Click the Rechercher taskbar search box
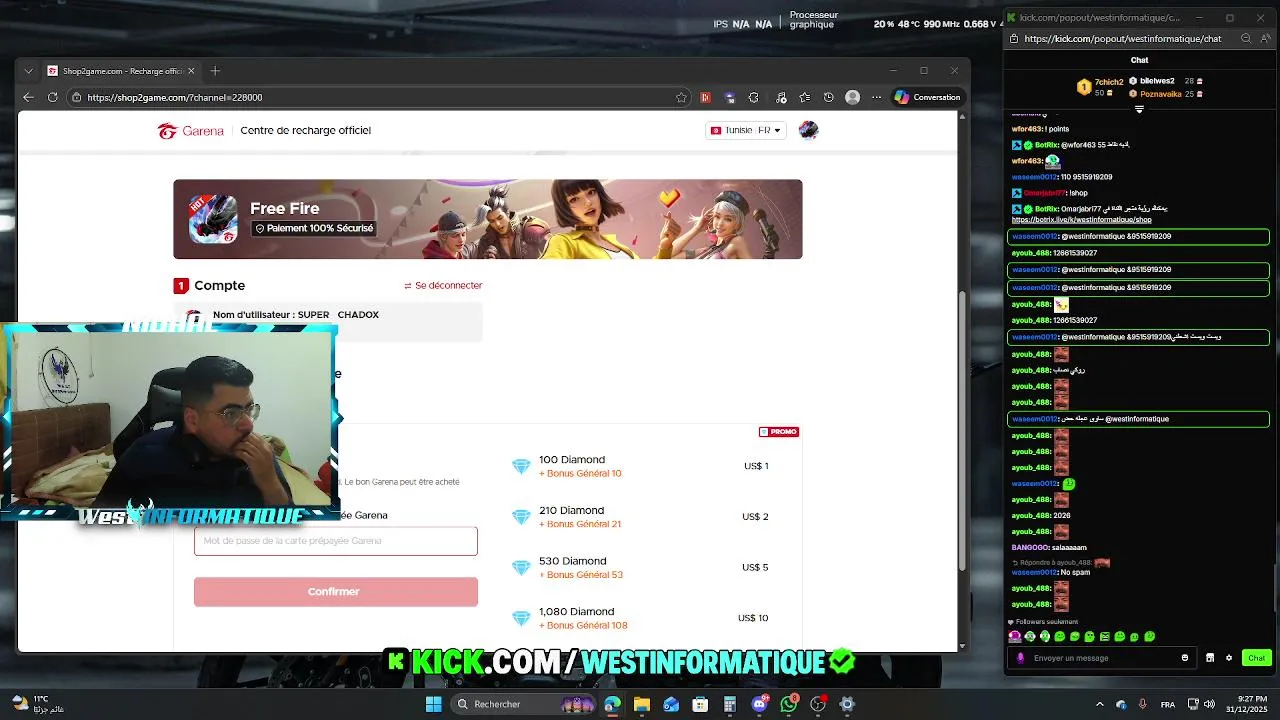1280x720 pixels. coord(525,704)
